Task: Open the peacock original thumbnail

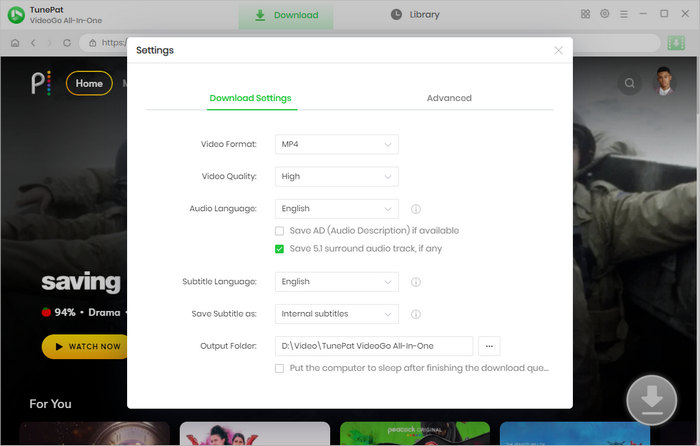Action: tap(415, 433)
